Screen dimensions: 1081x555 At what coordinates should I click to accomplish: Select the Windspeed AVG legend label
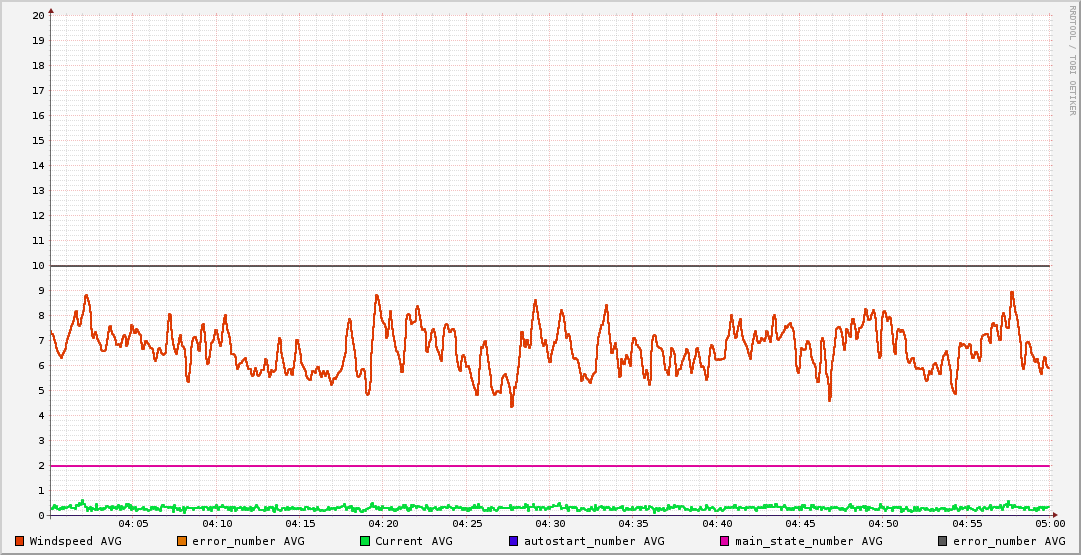tap(76, 541)
